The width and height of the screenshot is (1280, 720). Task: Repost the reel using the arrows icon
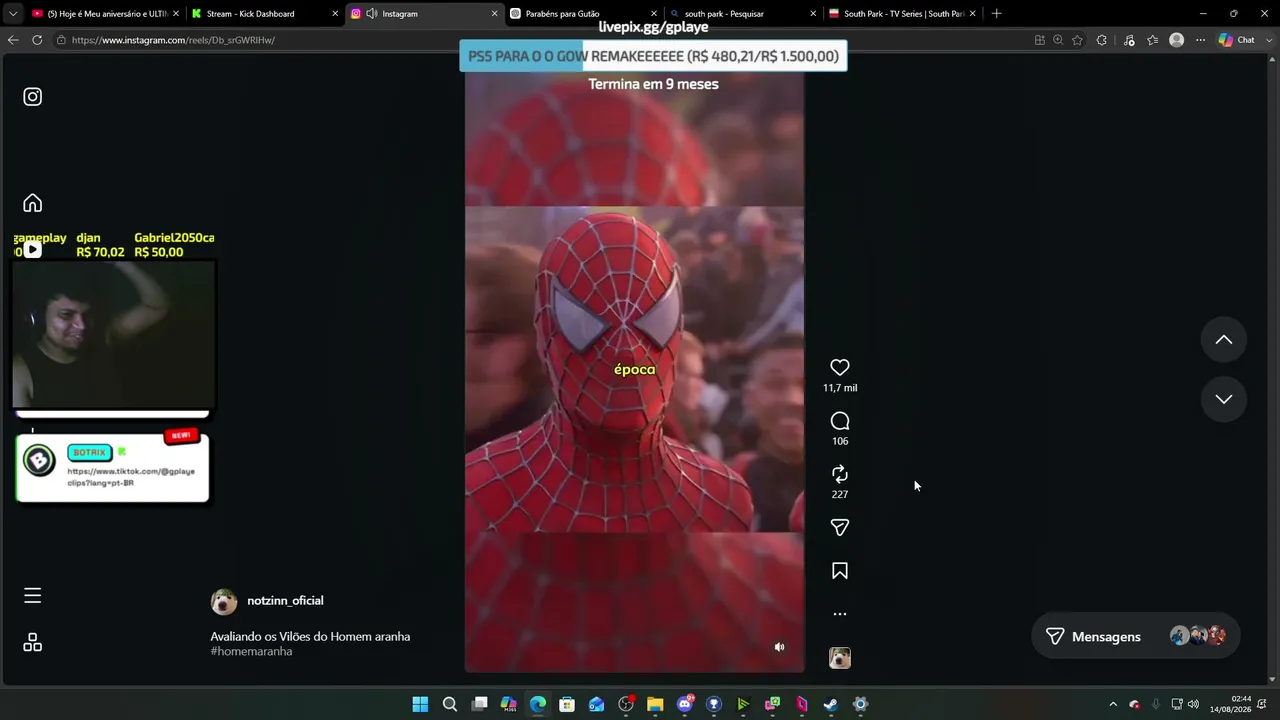coord(840,474)
